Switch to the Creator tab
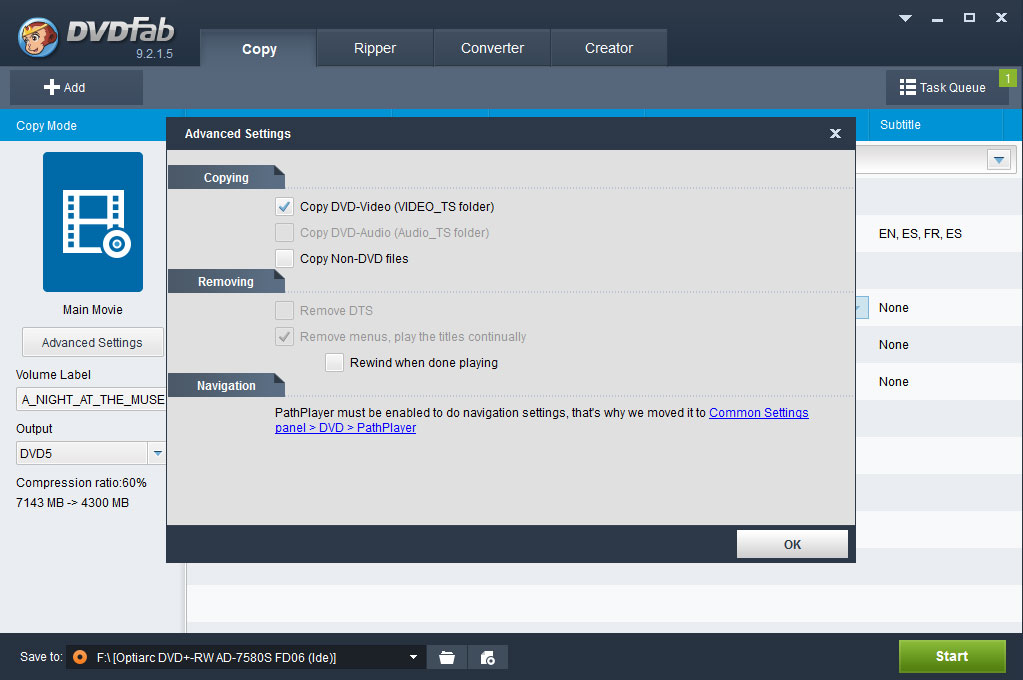1023x680 pixels. [x=609, y=48]
